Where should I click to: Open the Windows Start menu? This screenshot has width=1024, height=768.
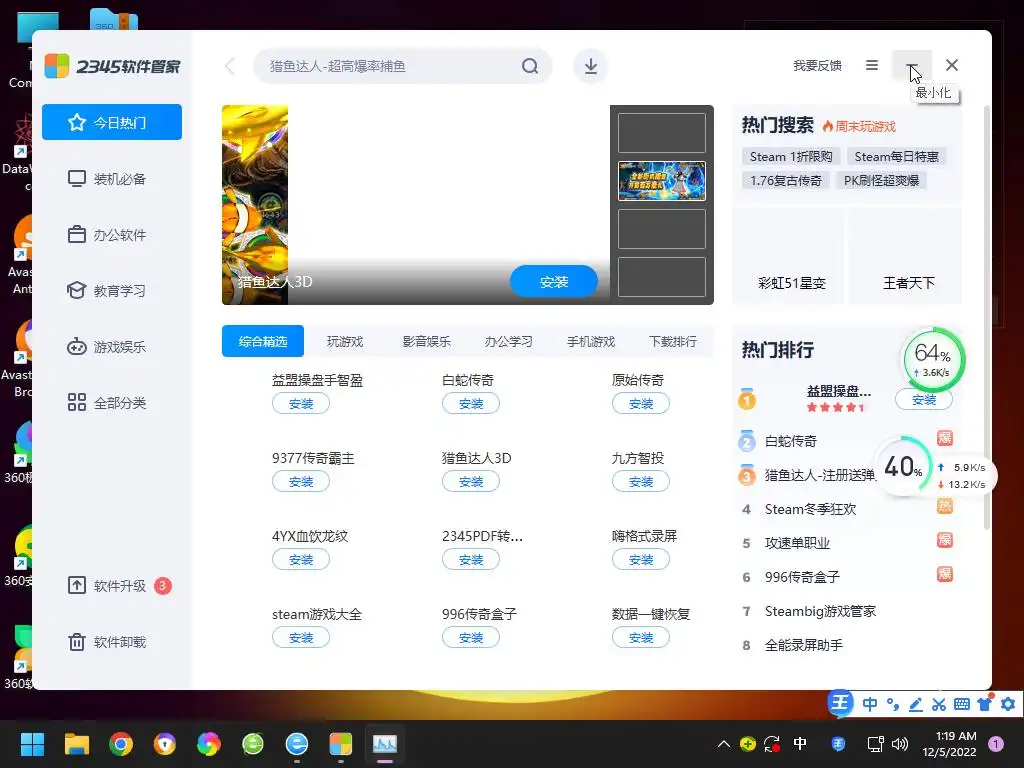click(32, 743)
